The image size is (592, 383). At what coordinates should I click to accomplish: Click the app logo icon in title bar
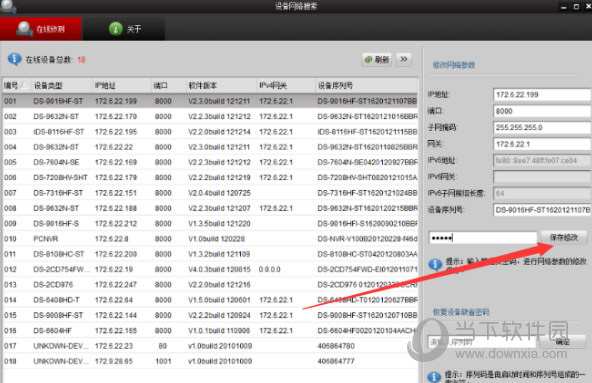8,6
